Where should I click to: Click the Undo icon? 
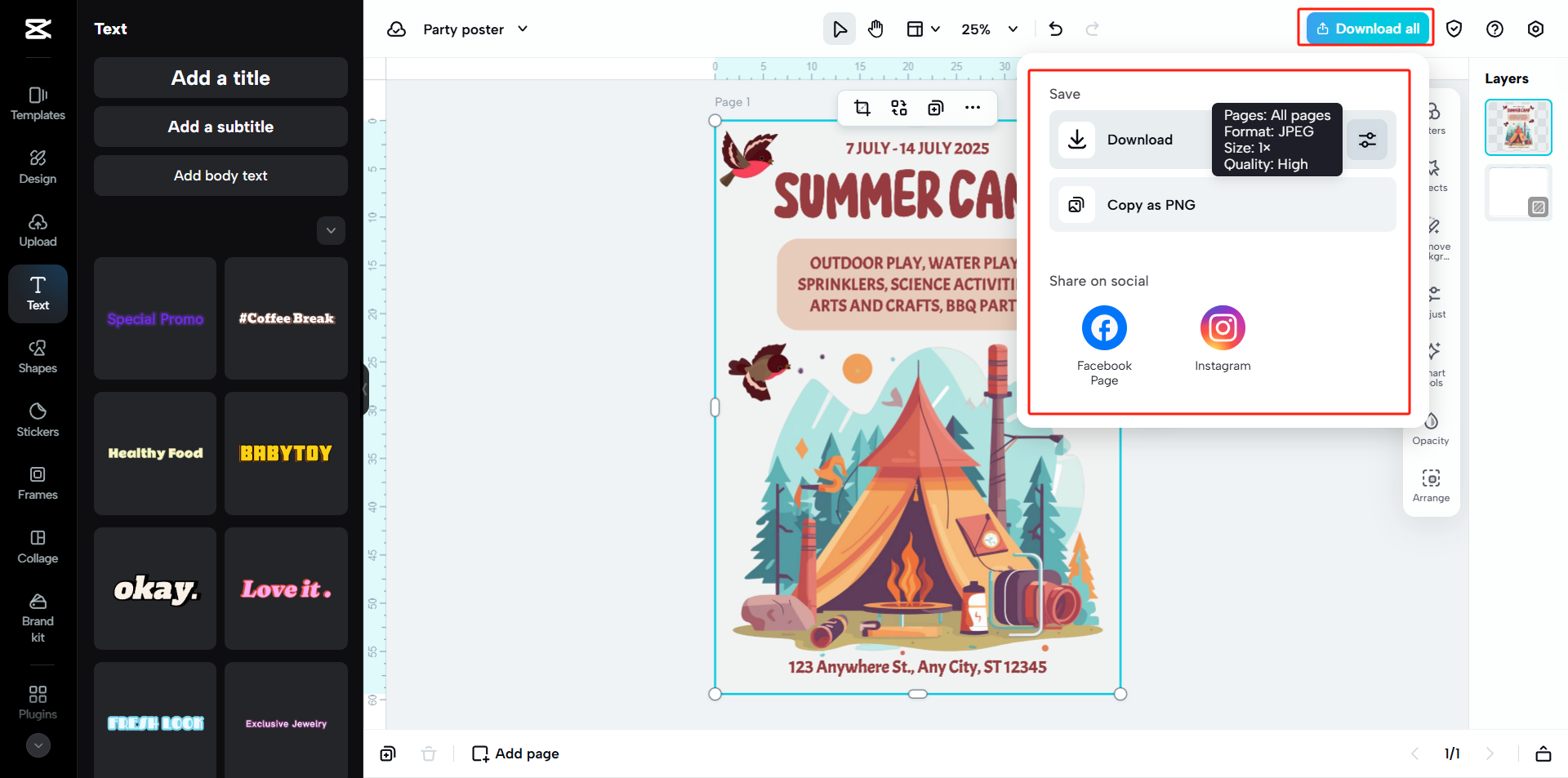tap(1056, 29)
